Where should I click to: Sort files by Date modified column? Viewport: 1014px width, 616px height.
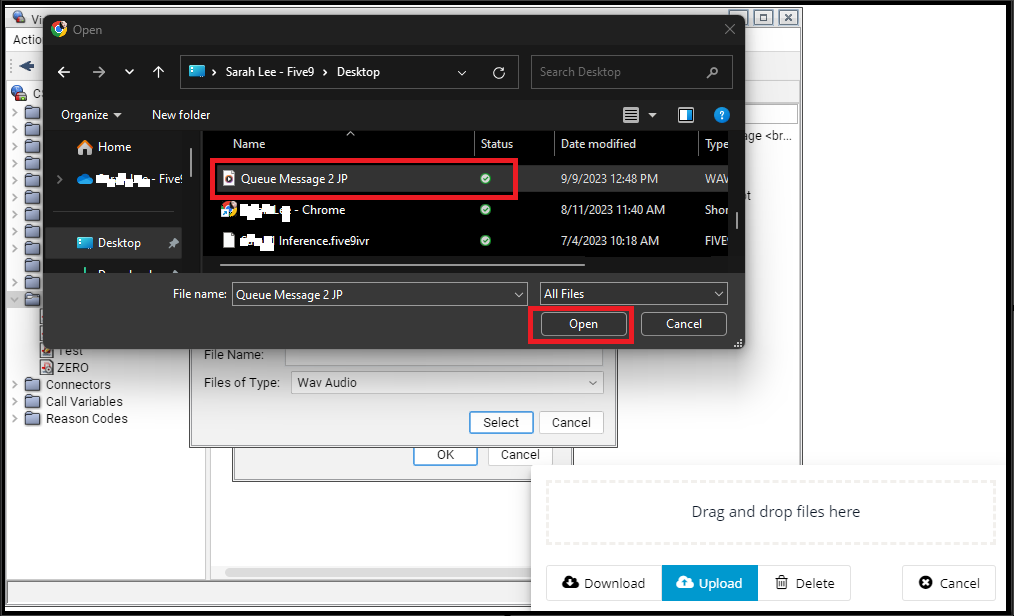click(598, 144)
